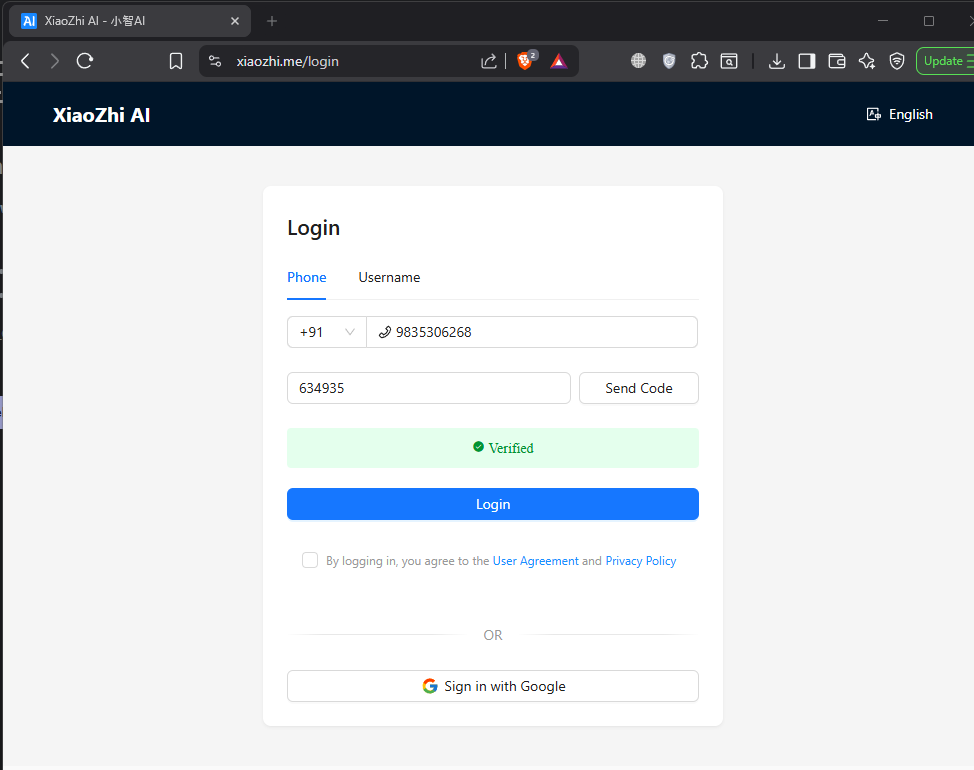
Task: Open the User Agreement link
Action: 535,561
